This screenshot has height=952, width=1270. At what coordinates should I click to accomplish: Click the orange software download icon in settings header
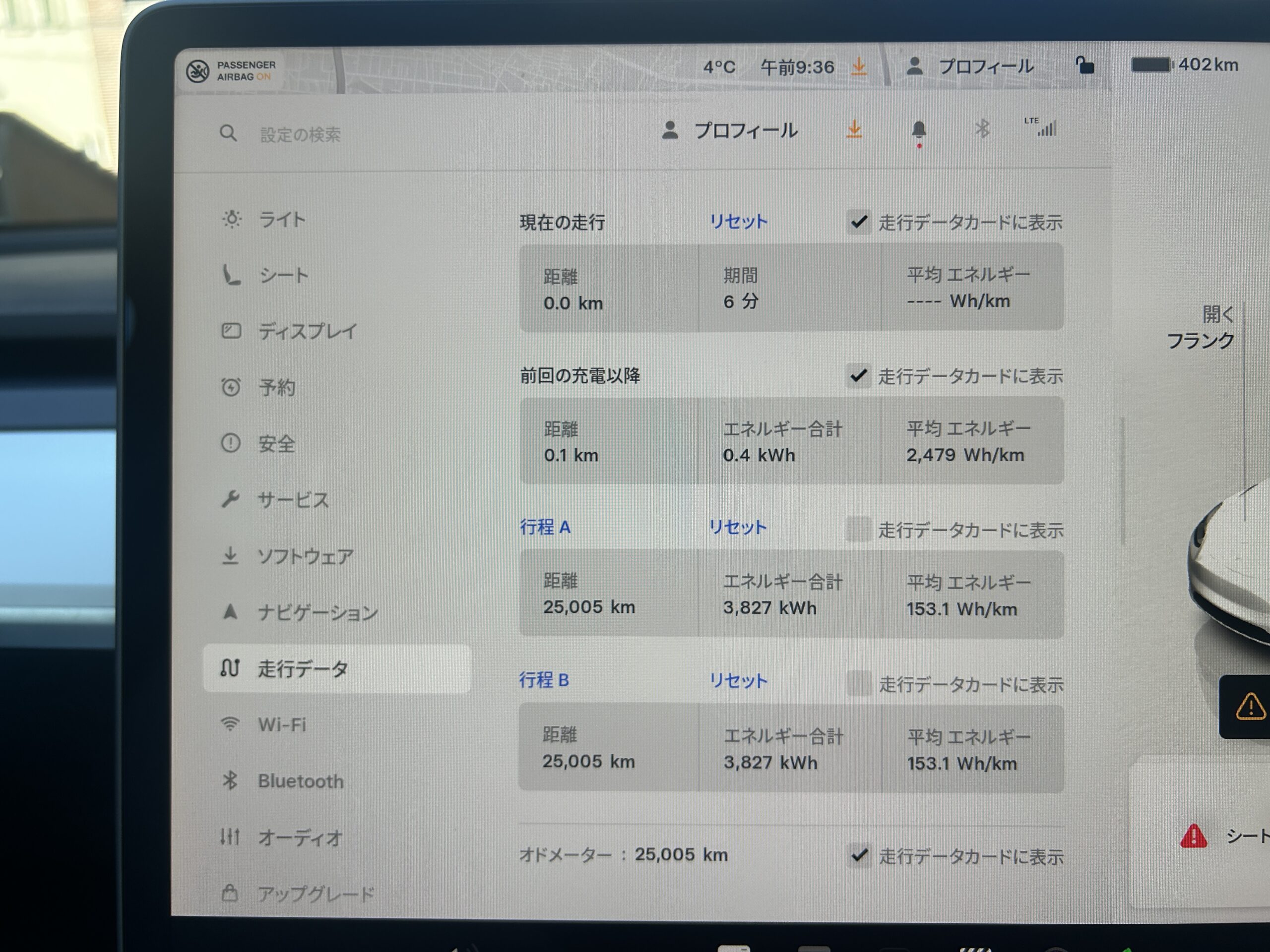854,129
